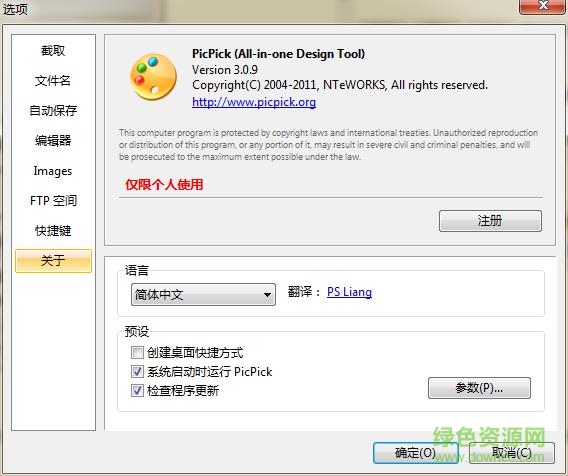Click the Copyright(C) 2004-2011 NTeWORKS line
Screen dimensions: 568x476
pyautogui.click(x=339, y=85)
